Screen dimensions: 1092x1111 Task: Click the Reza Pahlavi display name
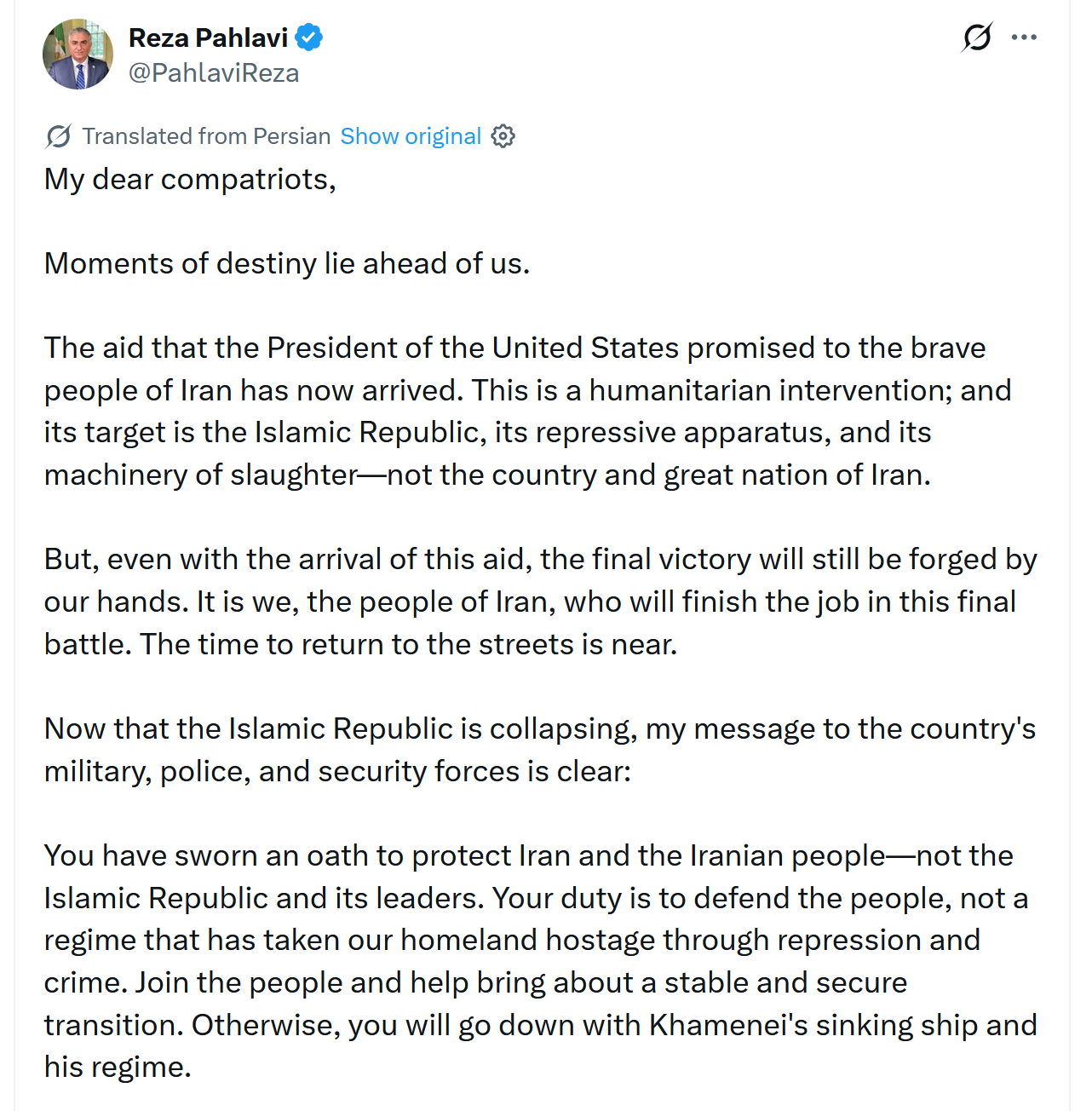pyautogui.click(x=208, y=38)
